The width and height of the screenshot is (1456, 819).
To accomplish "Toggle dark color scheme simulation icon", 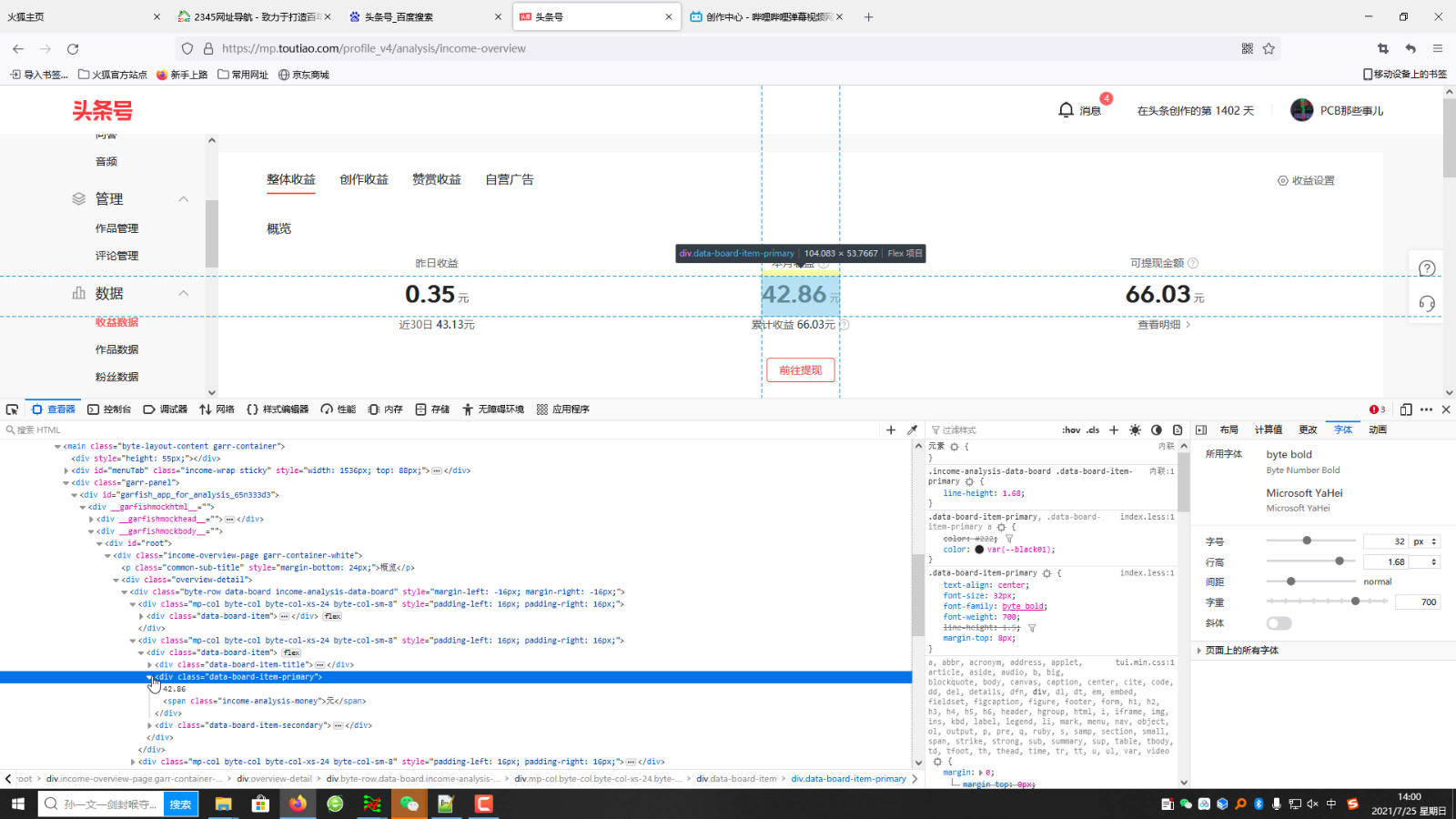I will 1157,430.
